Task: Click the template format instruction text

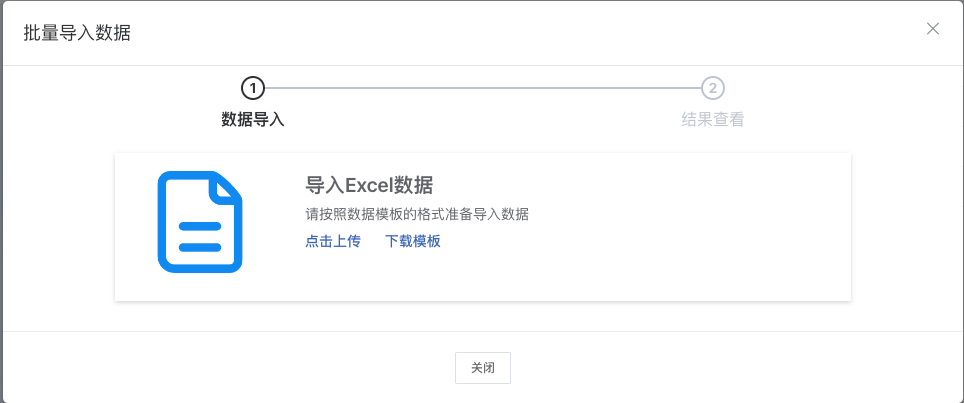Action: [416, 214]
